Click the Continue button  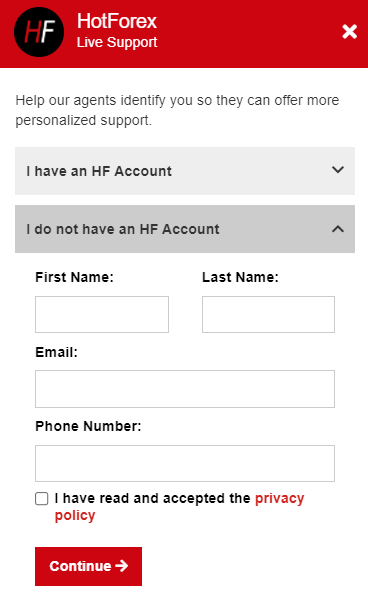pyautogui.click(x=88, y=566)
